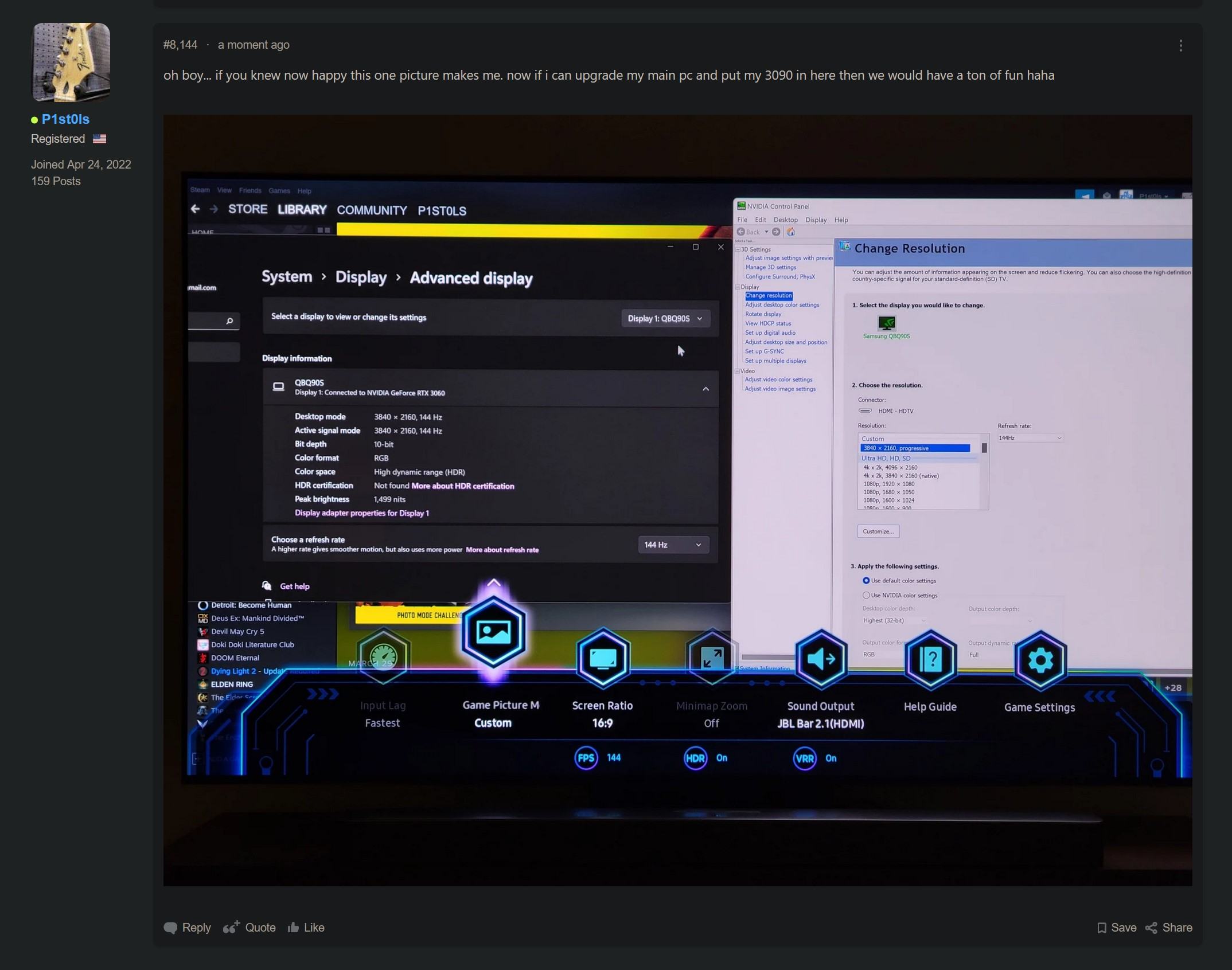
Task: Open the Display 1: QBQ90S dropdown
Action: pyautogui.click(x=665, y=318)
